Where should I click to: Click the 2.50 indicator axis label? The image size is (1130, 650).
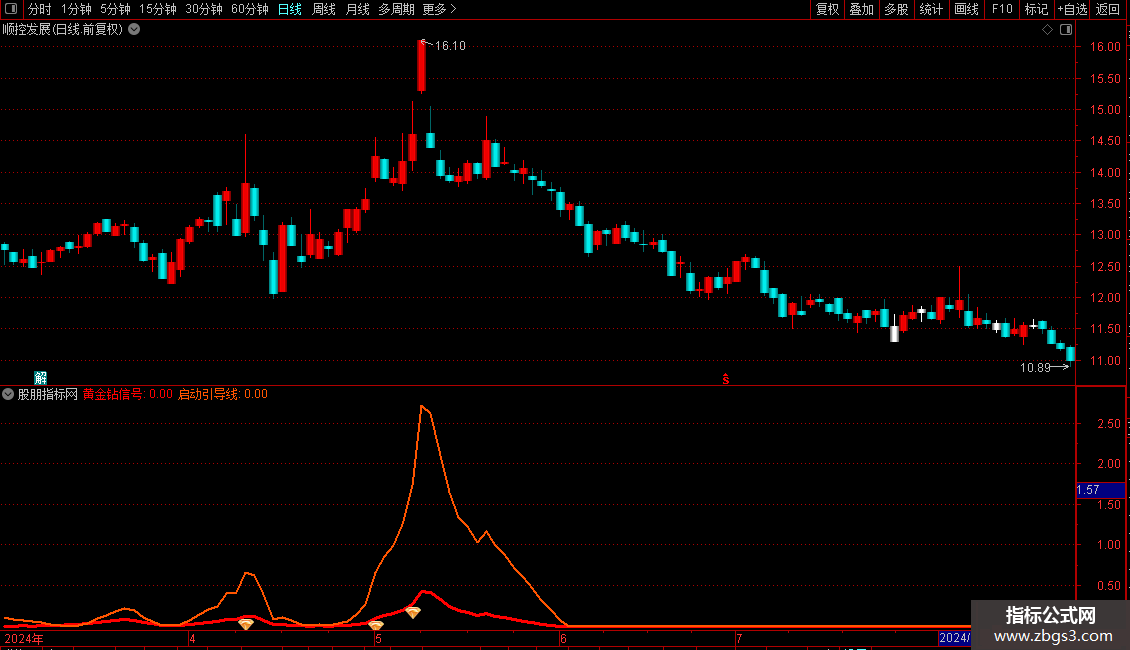[x=1108, y=424]
